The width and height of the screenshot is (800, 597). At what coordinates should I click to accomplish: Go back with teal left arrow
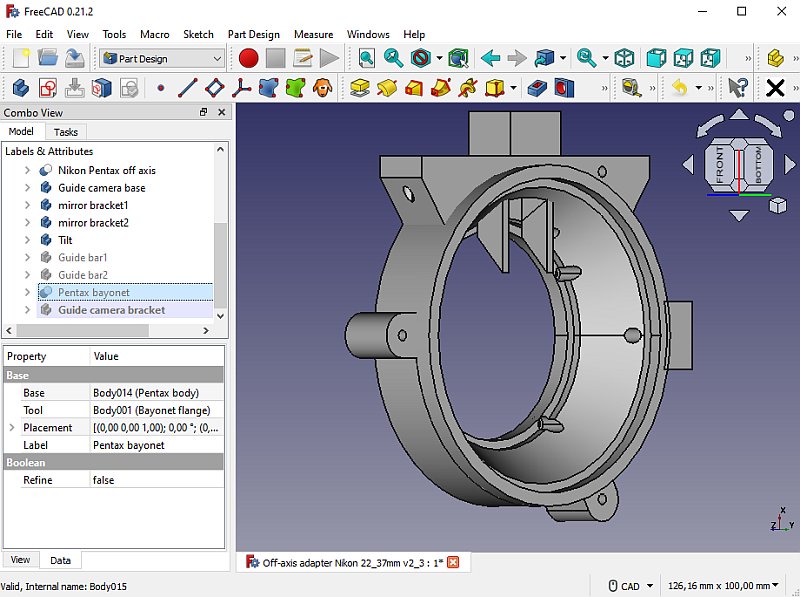tap(490, 58)
